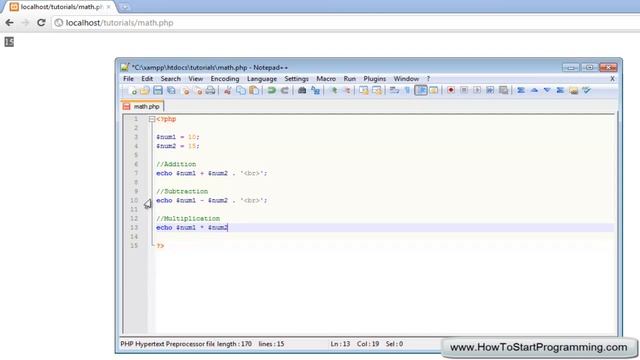Select the localhost/tutorials/math.php browser tab
640x360 pixels.
click(60, 7)
